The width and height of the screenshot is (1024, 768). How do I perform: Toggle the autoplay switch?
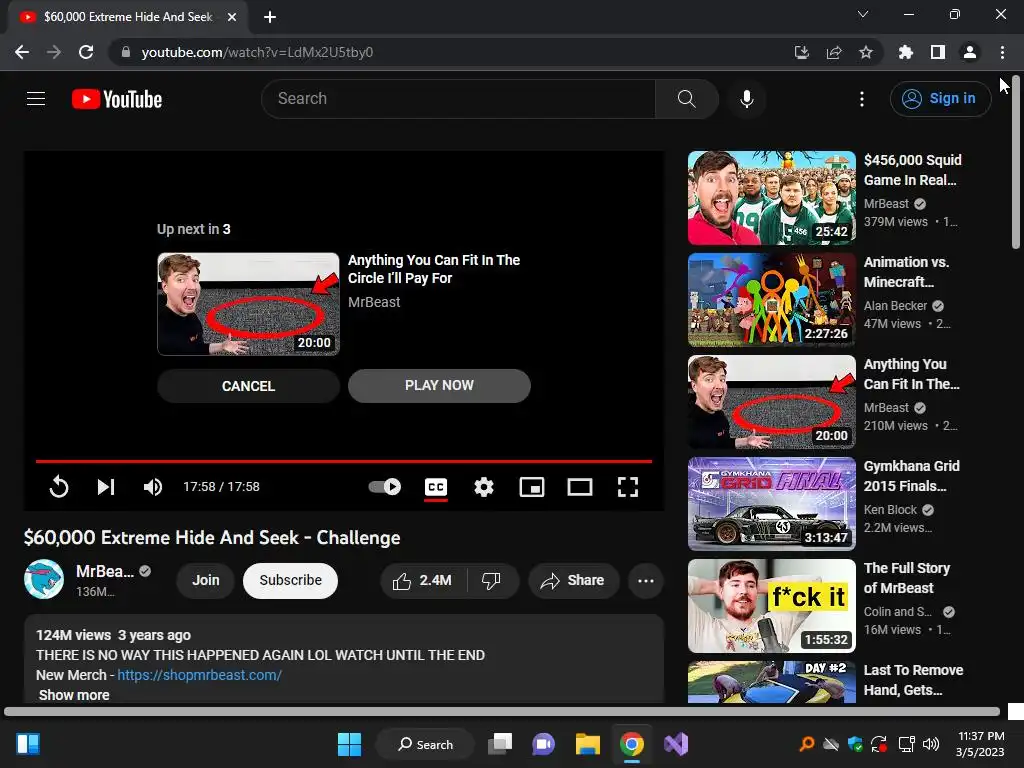(x=385, y=487)
